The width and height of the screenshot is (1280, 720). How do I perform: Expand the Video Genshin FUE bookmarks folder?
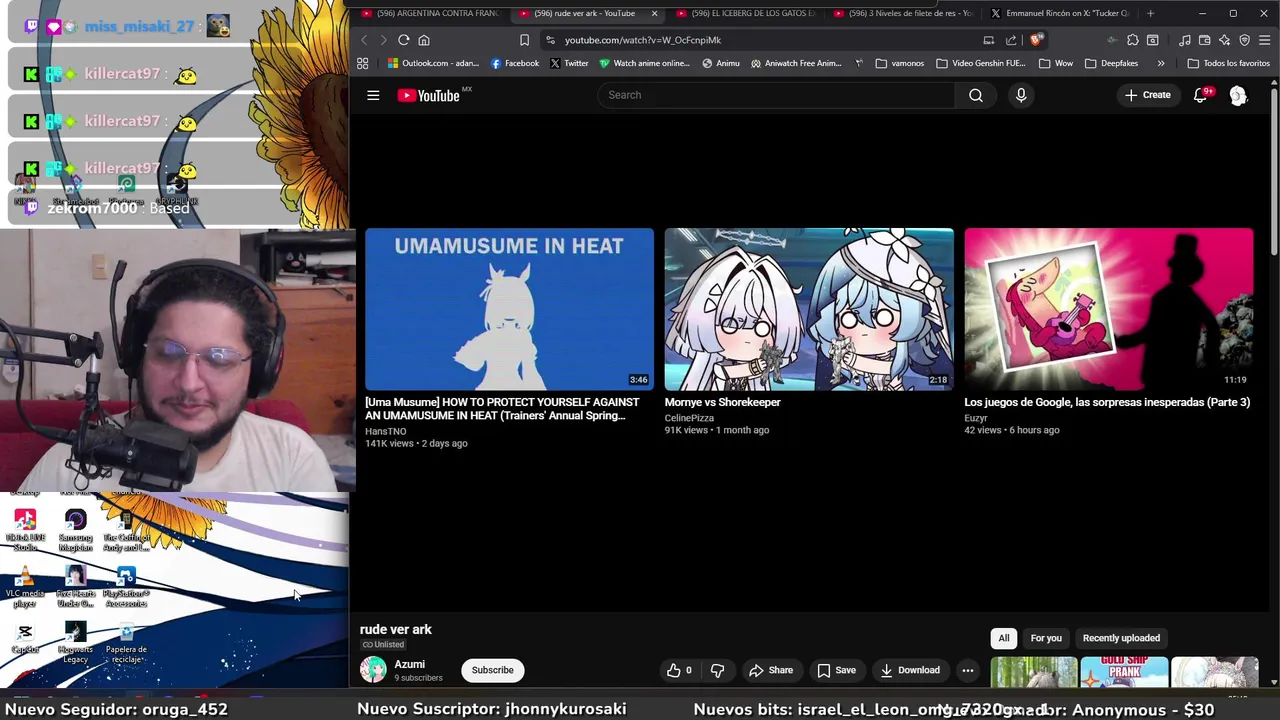coord(981,63)
